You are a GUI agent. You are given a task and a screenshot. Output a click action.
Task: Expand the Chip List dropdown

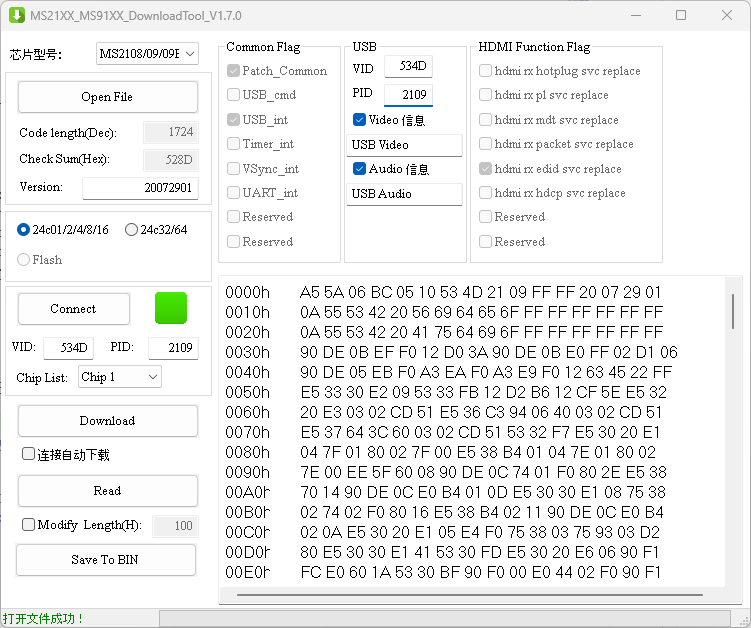pyautogui.click(x=120, y=377)
